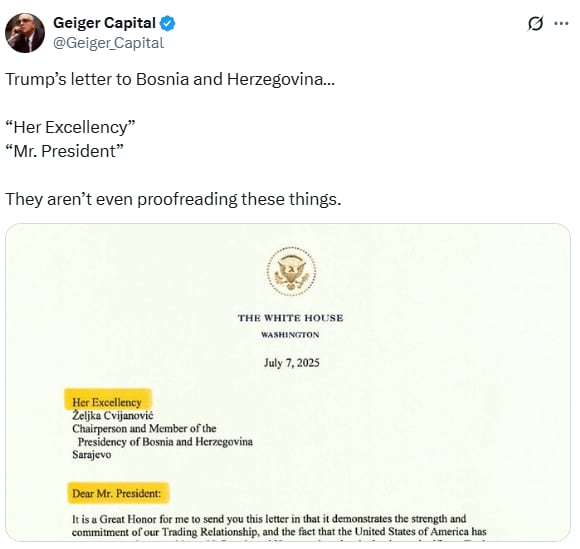Click the name 'Željka Cvijanović' in letter

[x=113, y=415]
